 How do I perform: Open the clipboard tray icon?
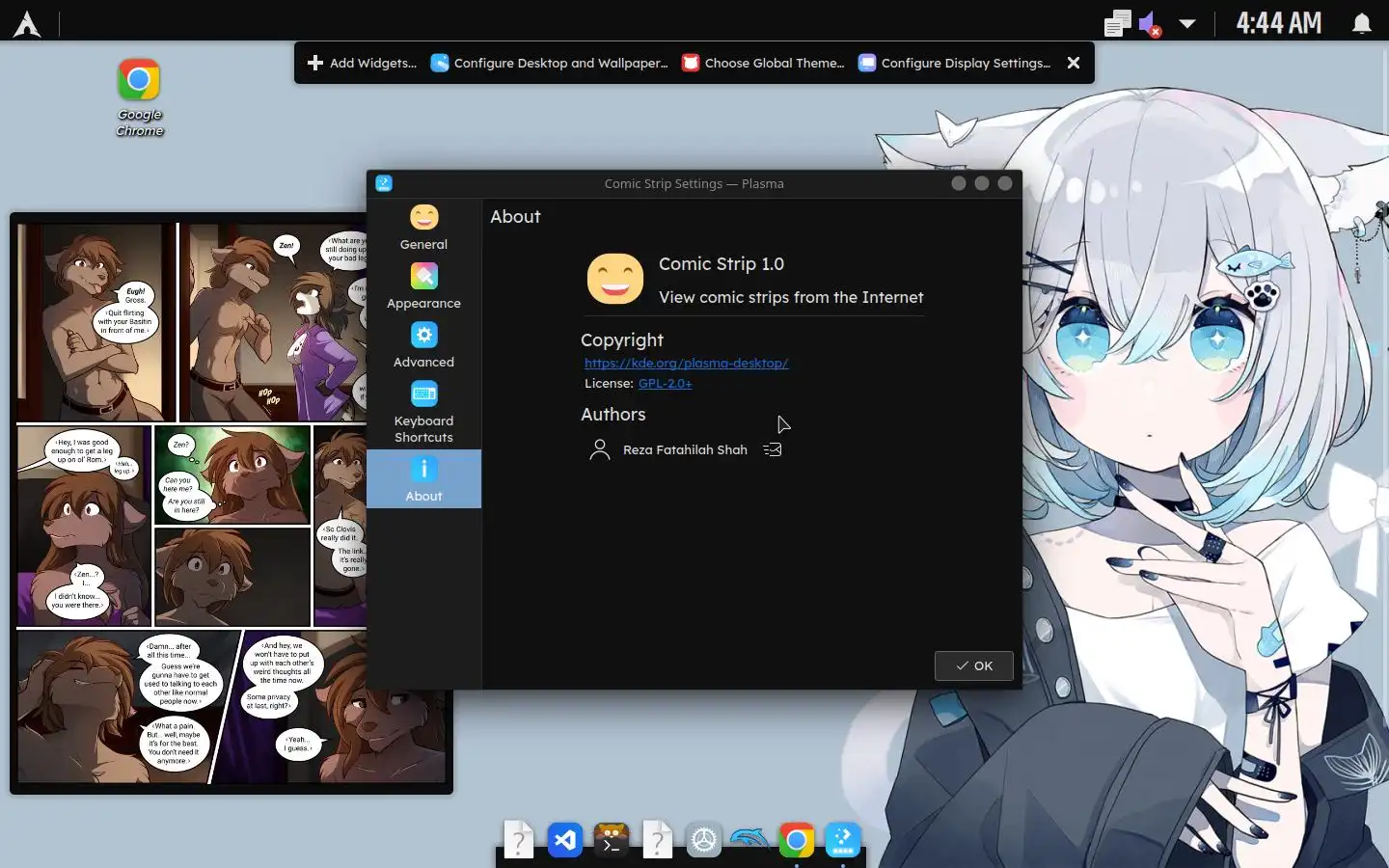tap(1117, 23)
